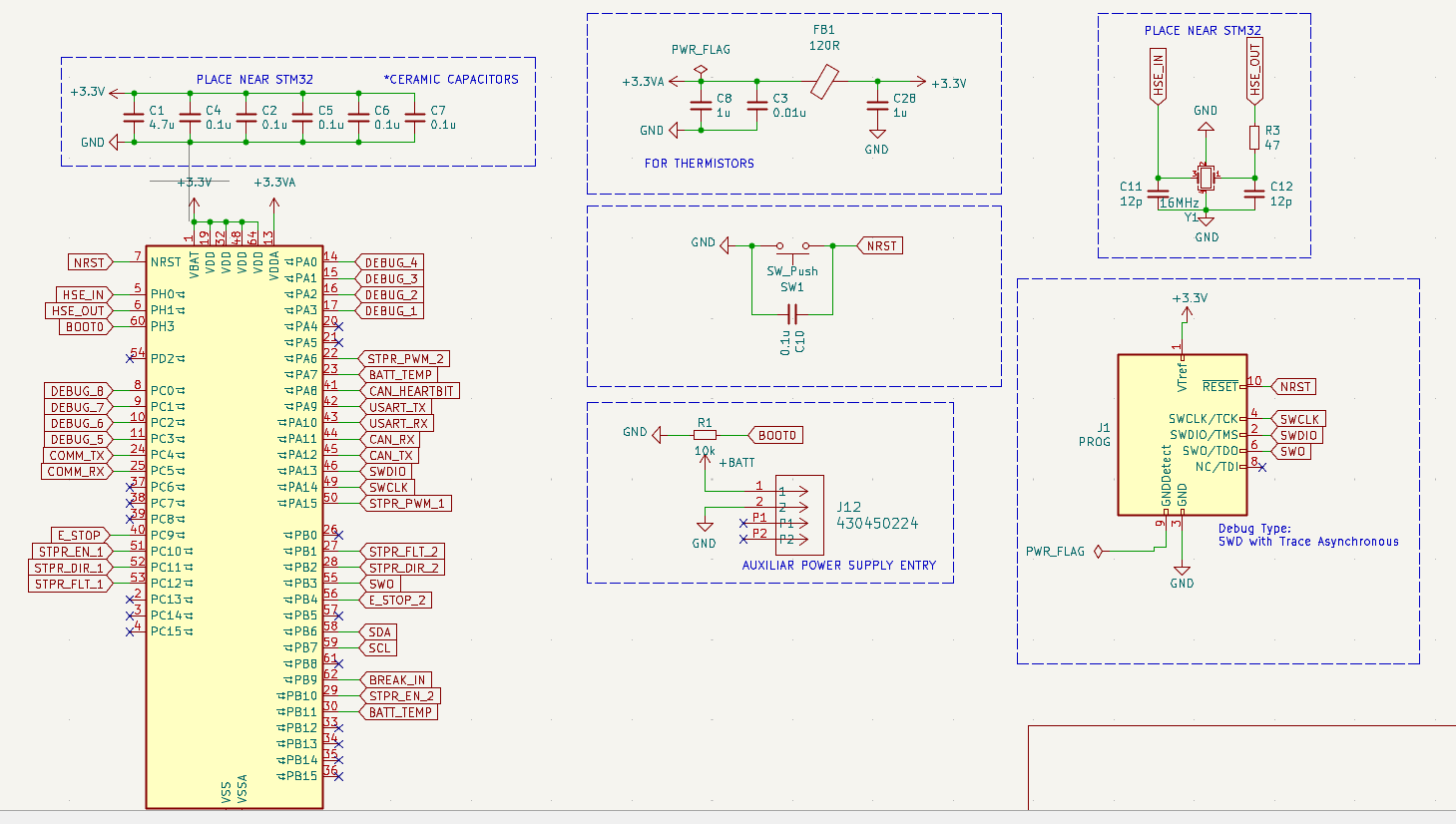Select the STPR_DIR_1 net label
This screenshot has width=1456, height=824.
pyautogui.click(x=71, y=568)
